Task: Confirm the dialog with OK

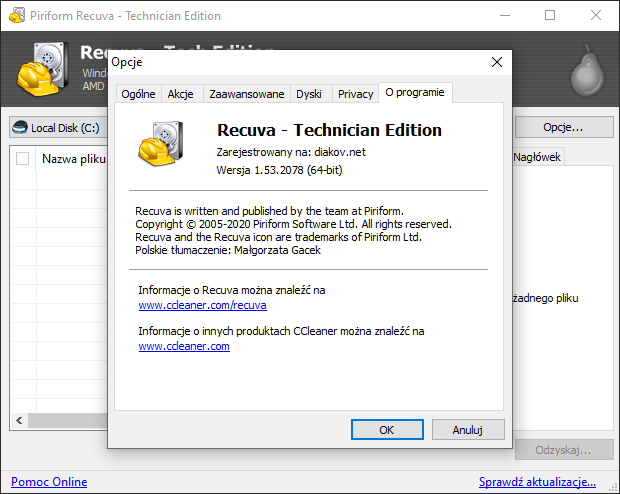Action: [x=387, y=430]
